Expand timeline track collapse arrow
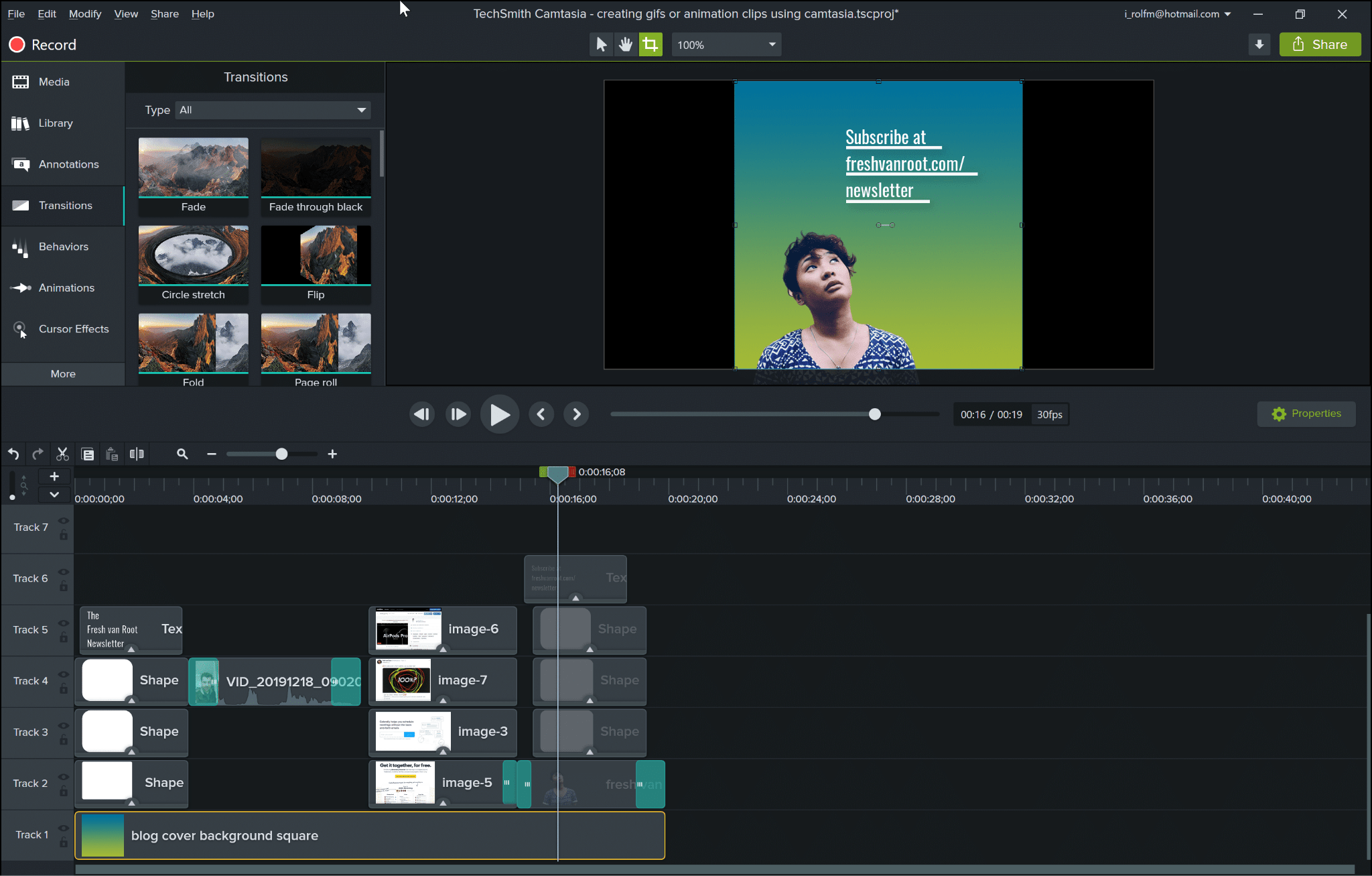Image resolution: width=1372 pixels, height=876 pixels. click(54, 494)
